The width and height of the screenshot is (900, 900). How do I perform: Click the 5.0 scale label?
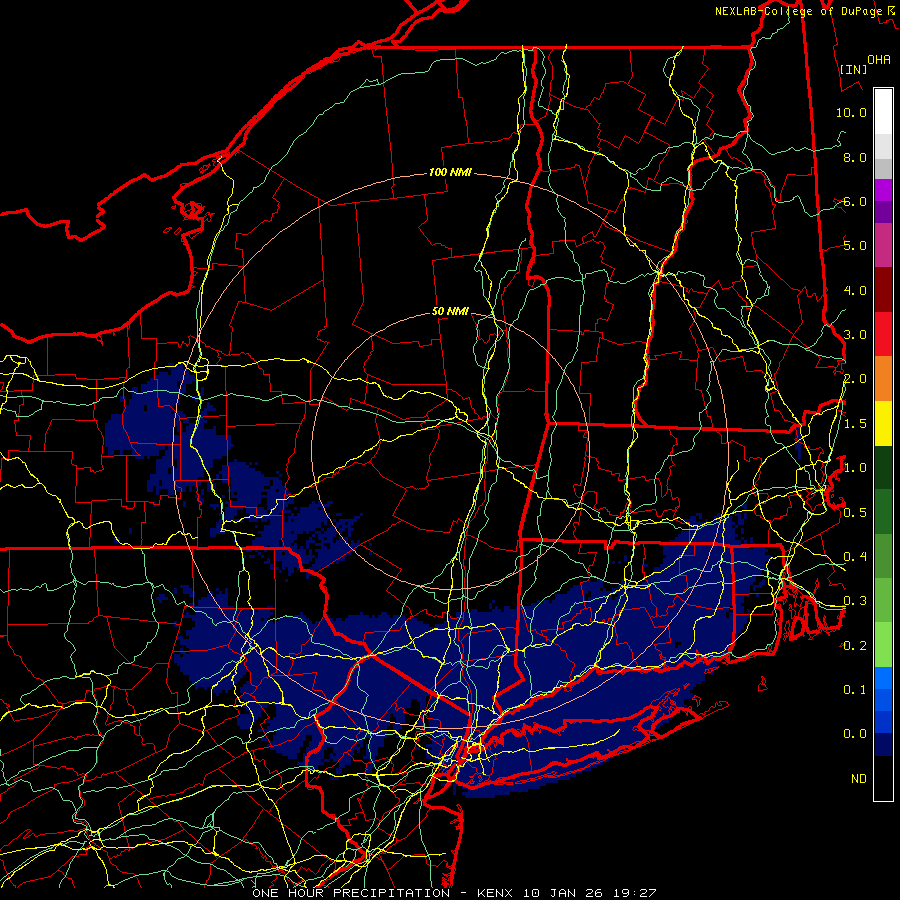[x=855, y=246]
